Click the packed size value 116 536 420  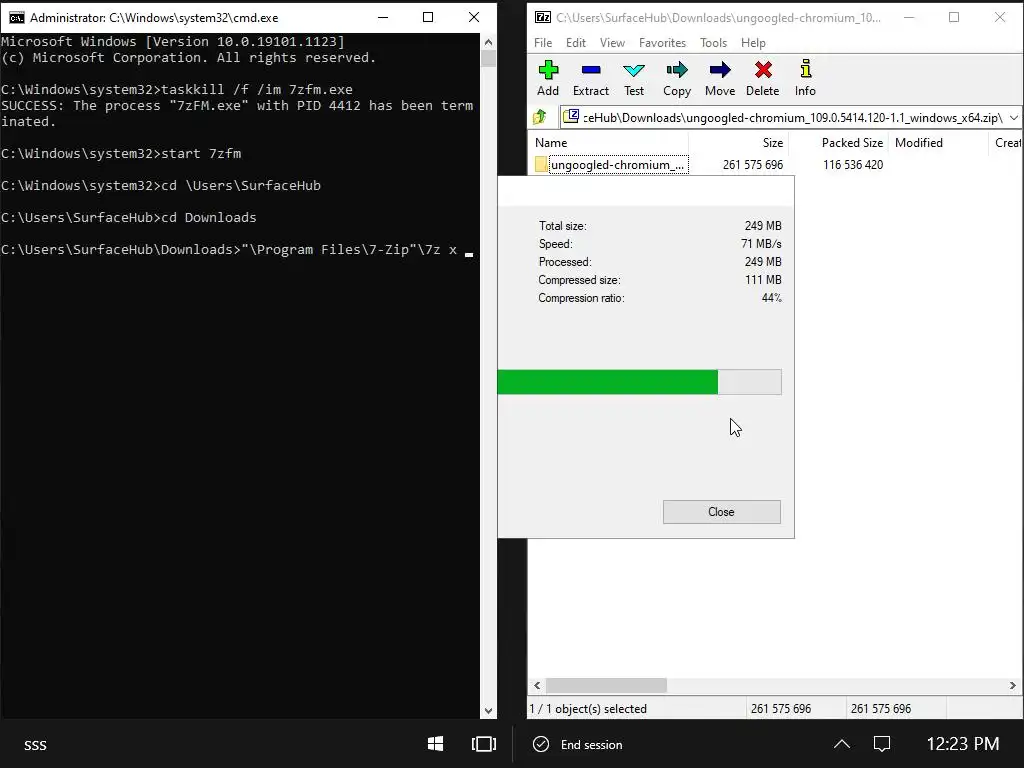tap(853, 165)
